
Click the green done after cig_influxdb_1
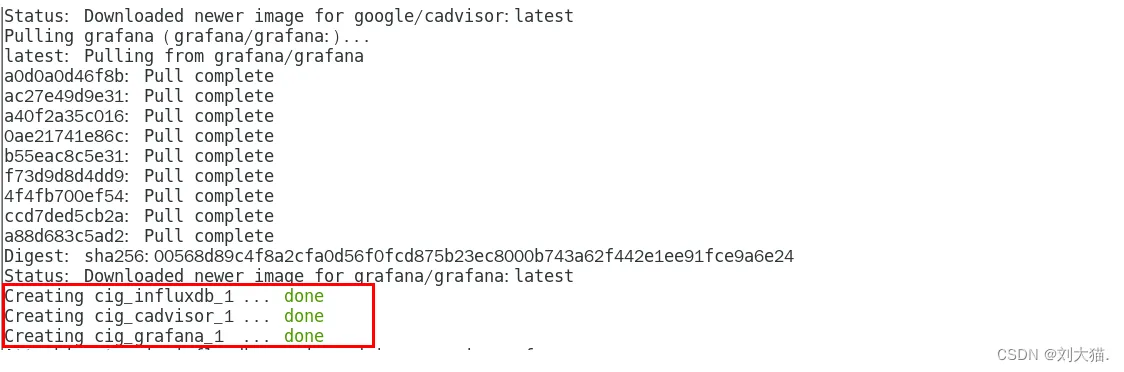click(304, 296)
